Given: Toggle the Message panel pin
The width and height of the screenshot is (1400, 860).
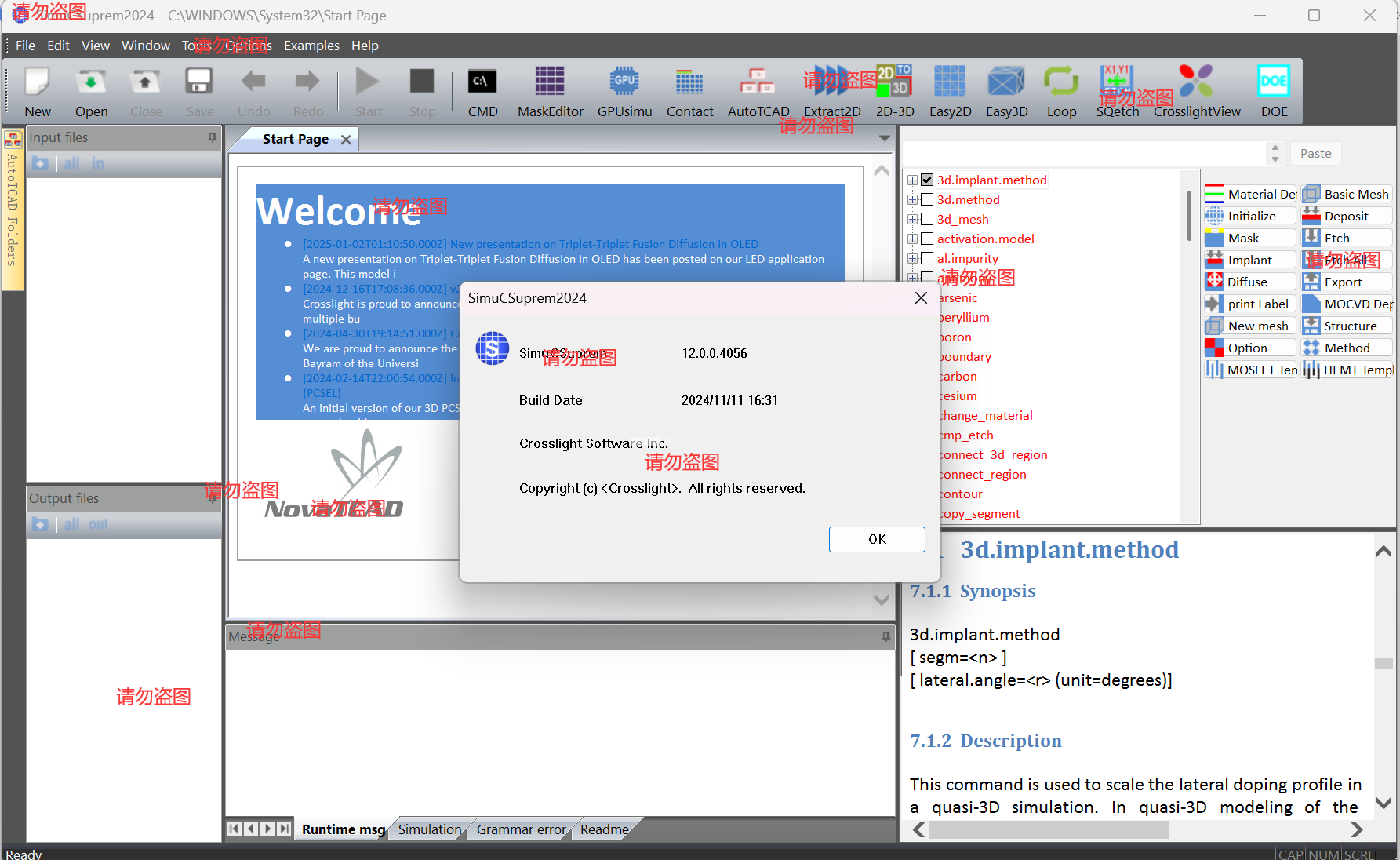Looking at the screenshot, I should point(885,636).
